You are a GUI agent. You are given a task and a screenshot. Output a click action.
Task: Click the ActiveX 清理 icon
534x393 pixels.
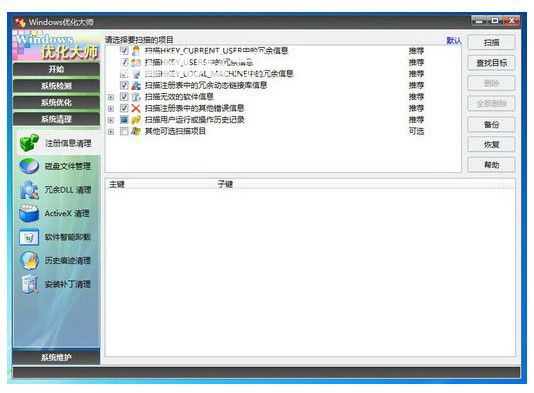(x=29, y=214)
